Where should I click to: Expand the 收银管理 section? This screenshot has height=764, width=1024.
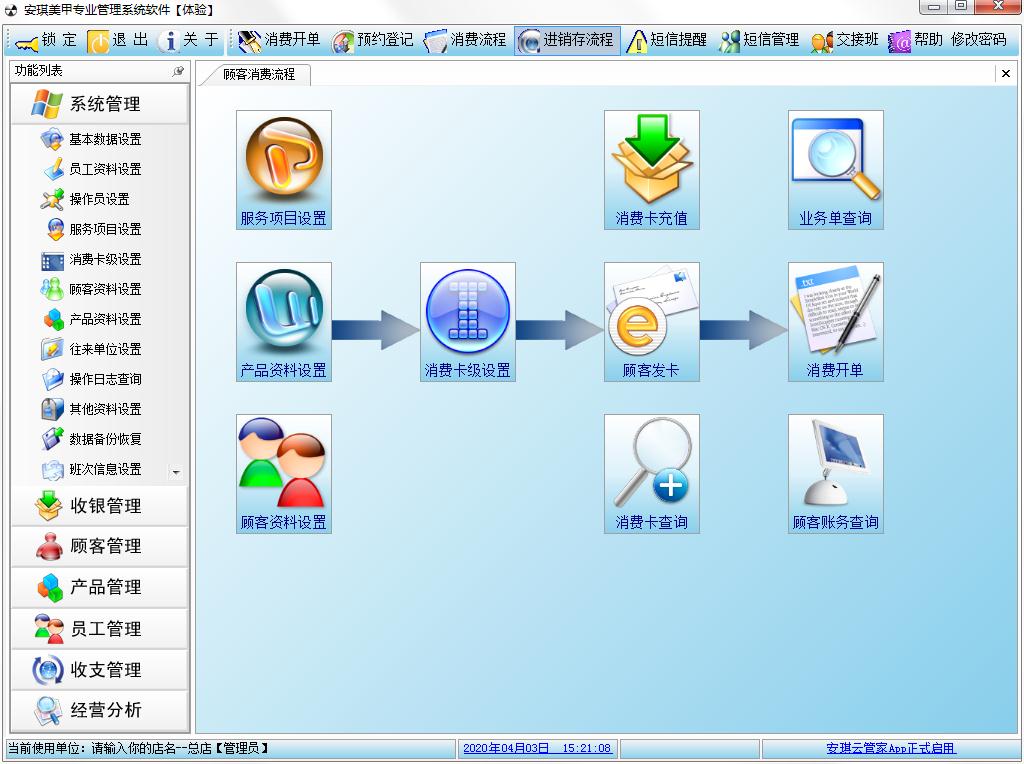99,506
